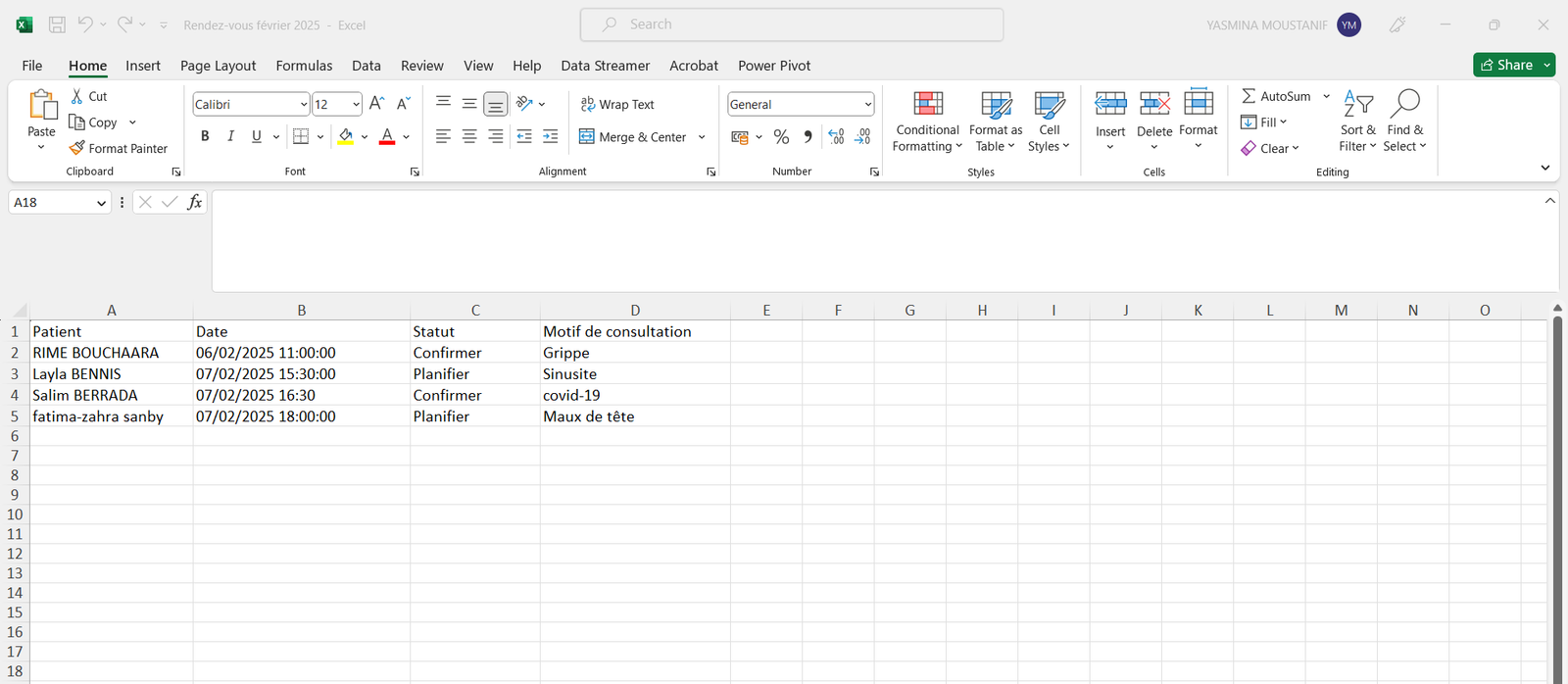Click the Format Painter brush icon

77,148
